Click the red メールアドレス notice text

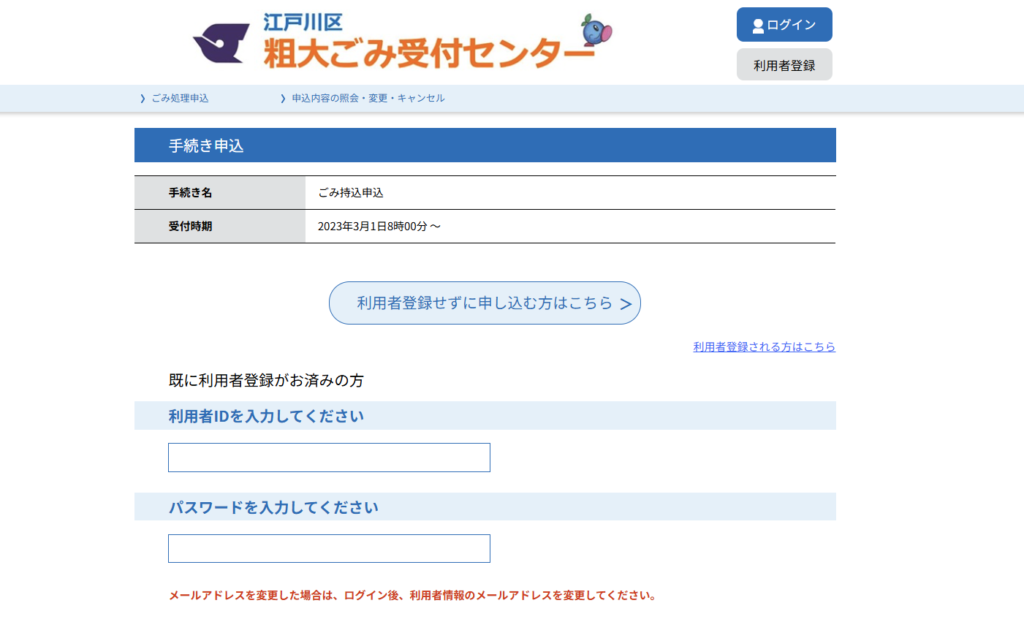[x=412, y=595]
